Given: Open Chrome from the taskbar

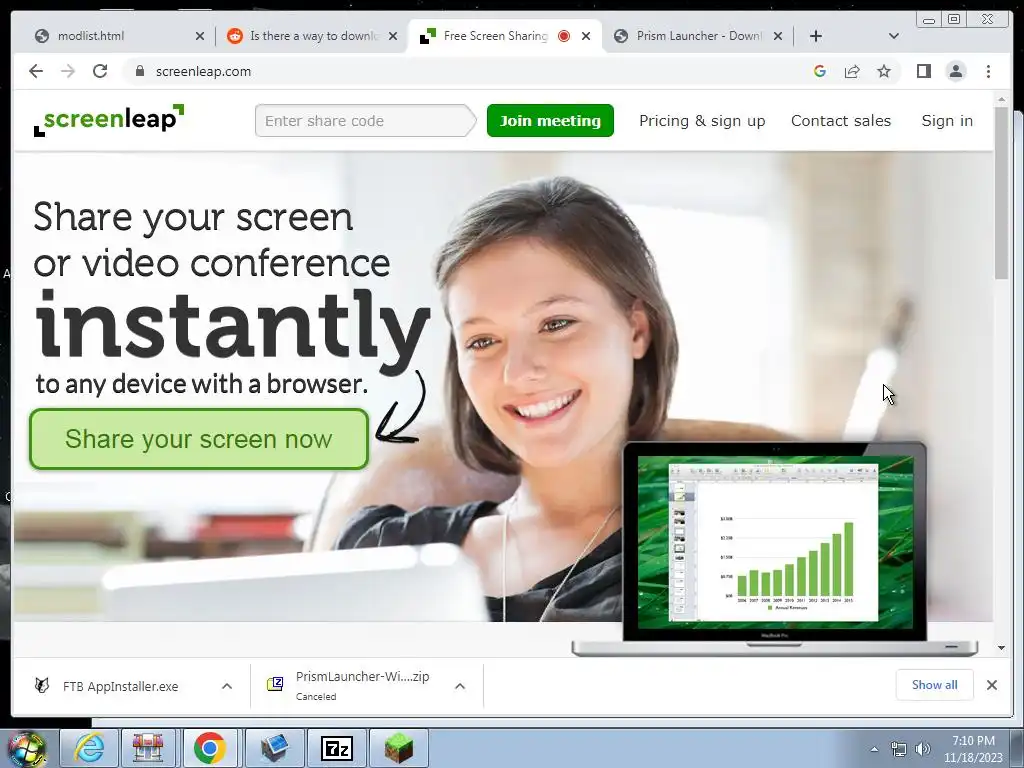Looking at the screenshot, I should click(x=210, y=748).
